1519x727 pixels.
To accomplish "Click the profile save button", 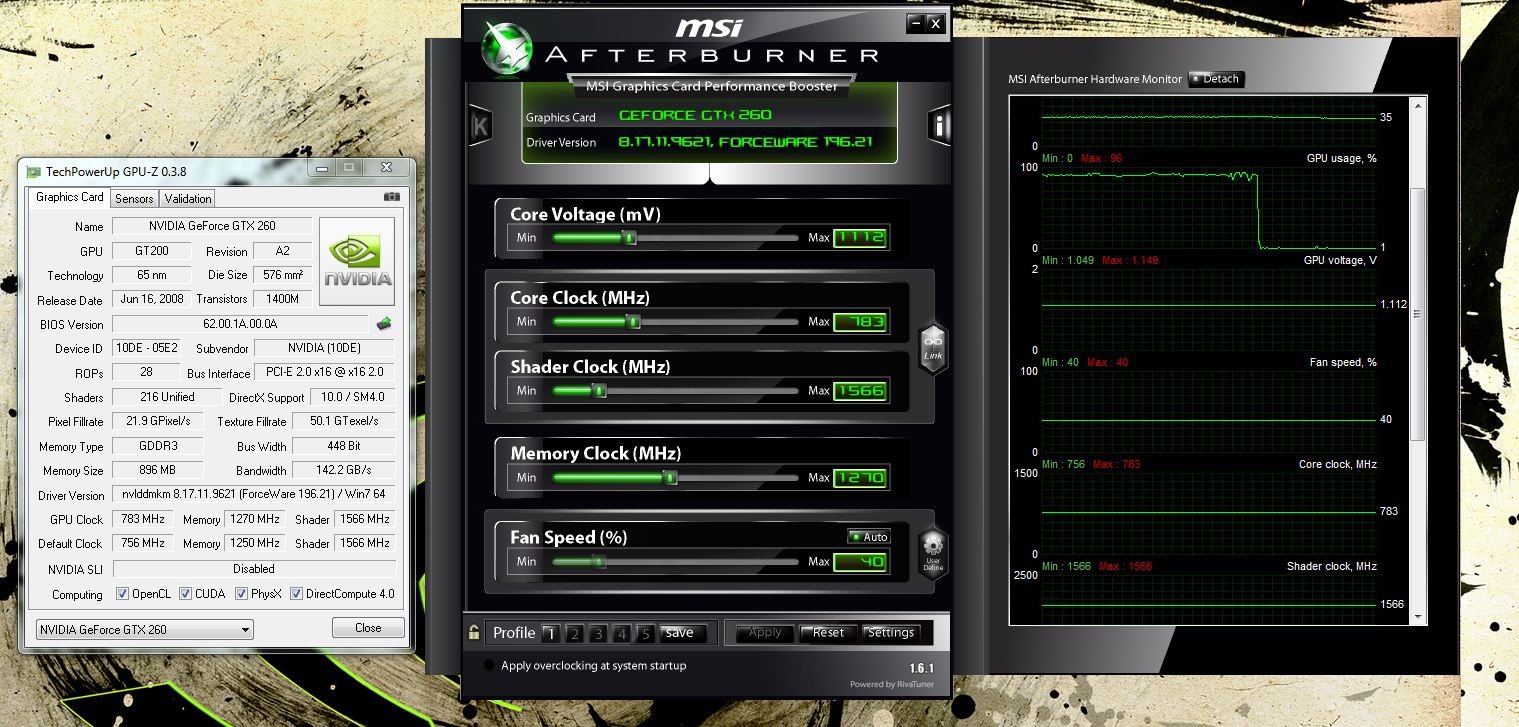I will pyautogui.click(x=682, y=633).
